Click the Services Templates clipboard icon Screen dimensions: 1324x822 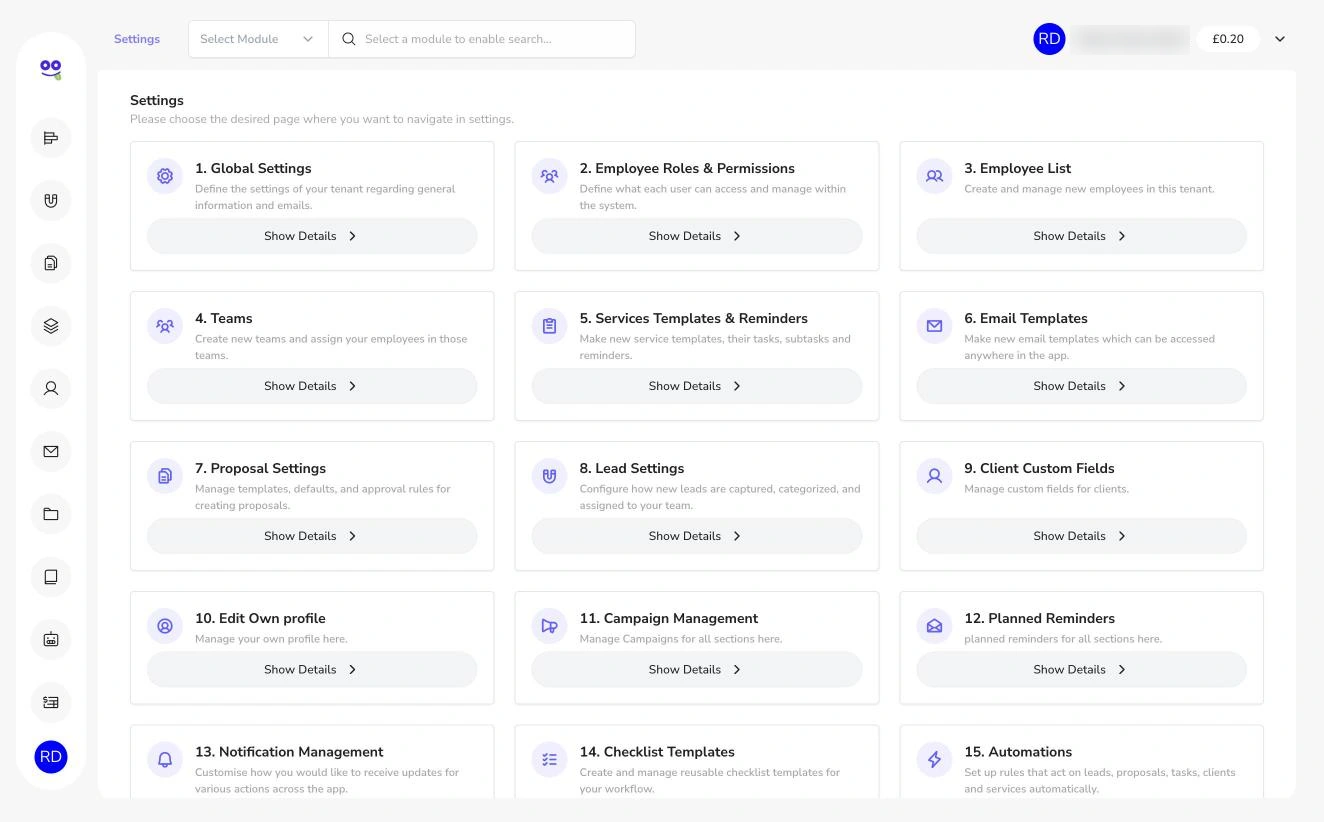point(549,326)
